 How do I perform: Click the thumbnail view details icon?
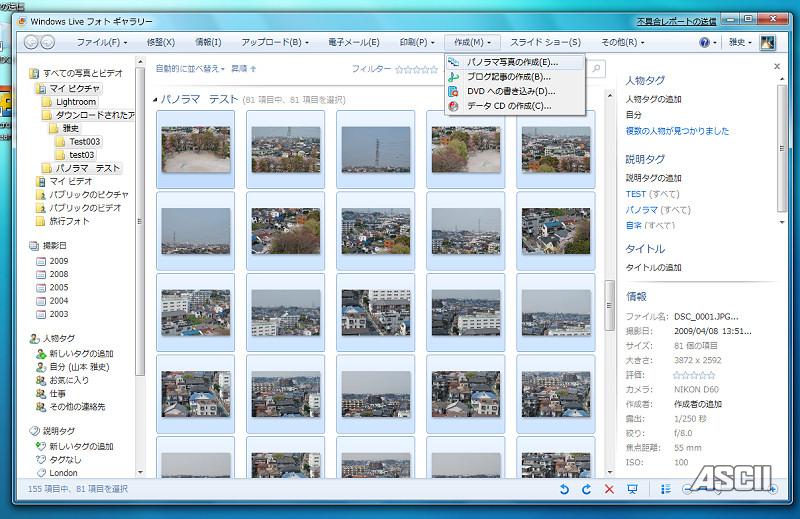(x=666, y=489)
